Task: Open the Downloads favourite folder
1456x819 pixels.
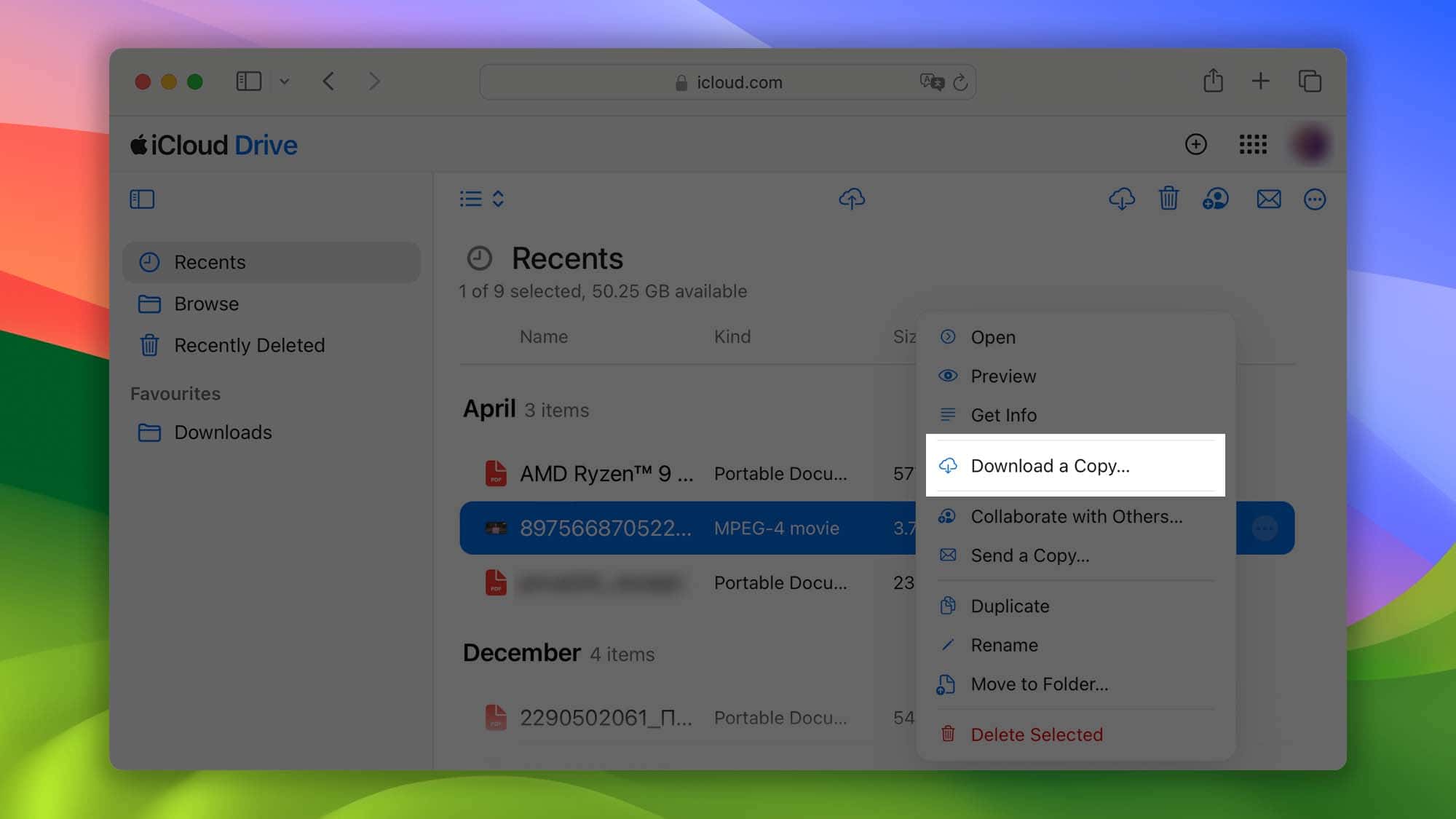Action: pyautogui.click(x=223, y=432)
